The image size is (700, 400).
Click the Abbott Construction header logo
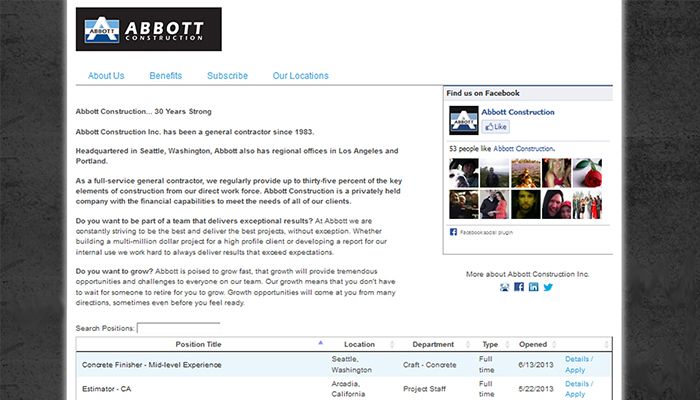[x=149, y=29]
